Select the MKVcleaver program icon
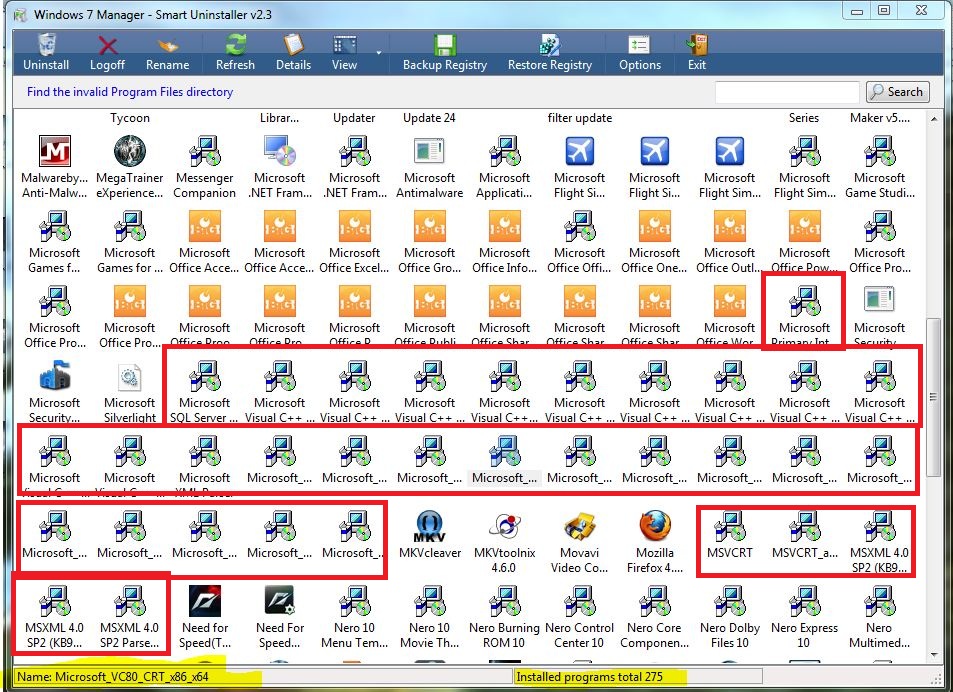Screen dimensions: 953x692 click(429, 526)
